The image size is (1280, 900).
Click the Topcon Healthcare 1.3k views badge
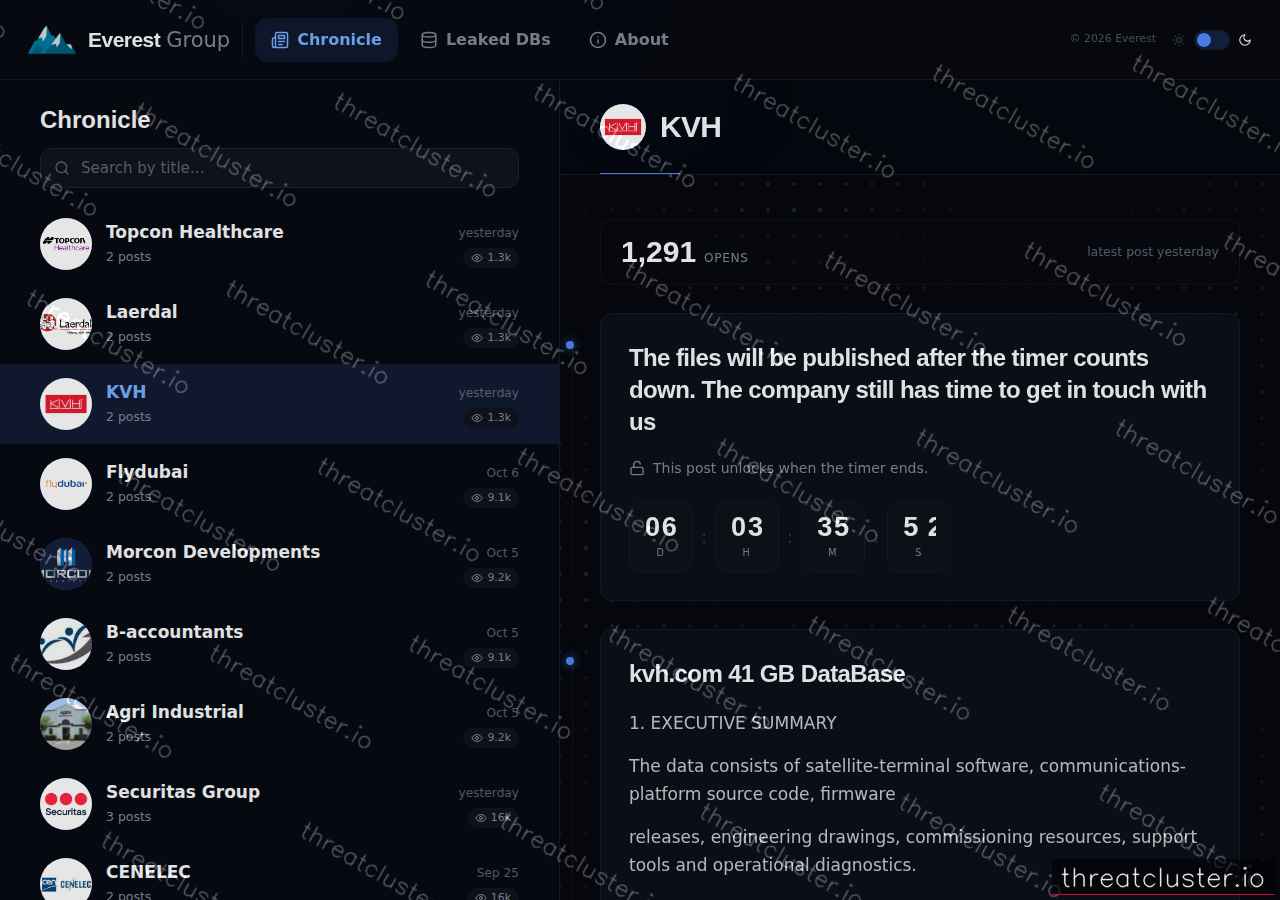click(491, 258)
